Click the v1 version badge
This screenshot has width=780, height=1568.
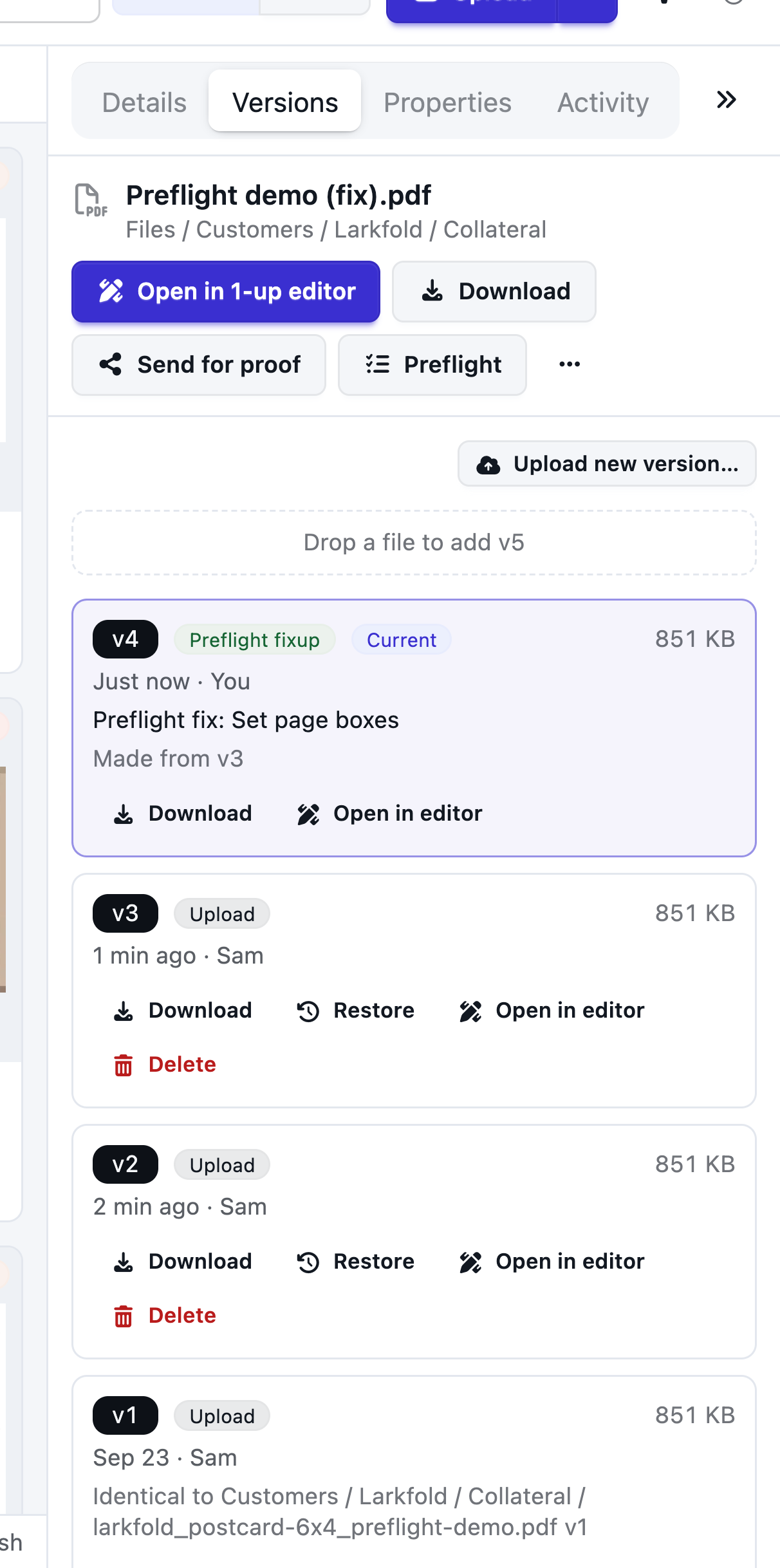[125, 1415]
